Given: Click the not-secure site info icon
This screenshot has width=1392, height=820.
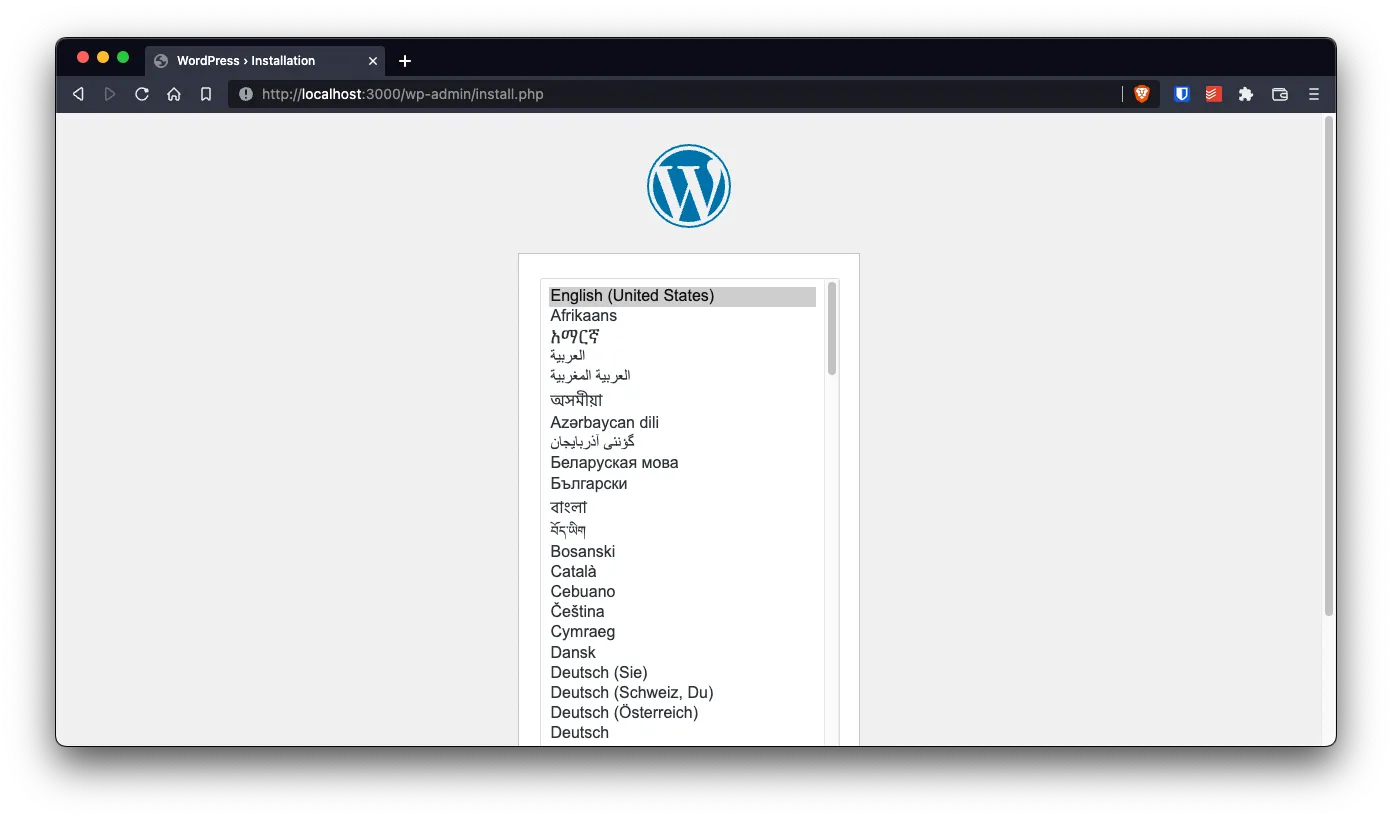Looking at the screenshot, I should point(246,94).
